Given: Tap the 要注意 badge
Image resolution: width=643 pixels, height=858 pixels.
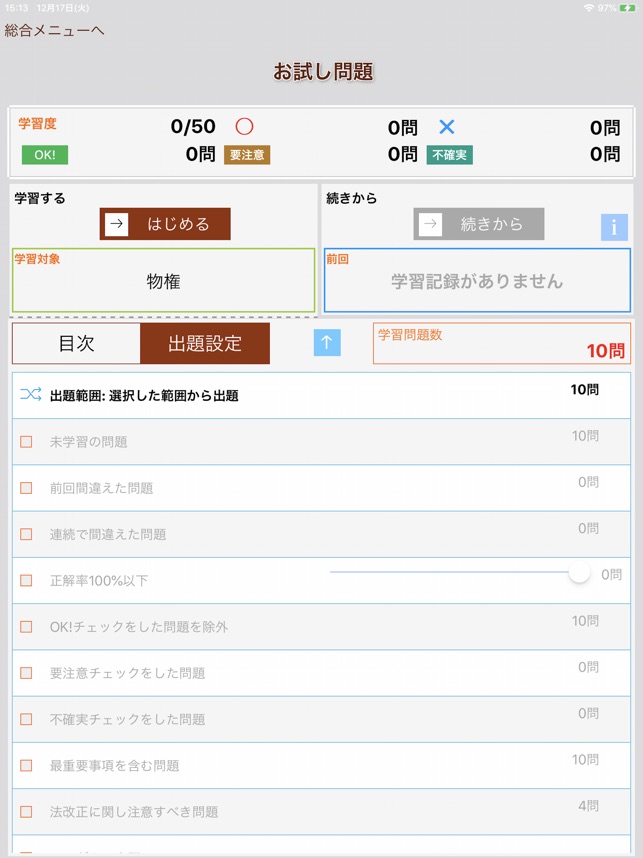Looking at the screenshot, I should [247, 155].
